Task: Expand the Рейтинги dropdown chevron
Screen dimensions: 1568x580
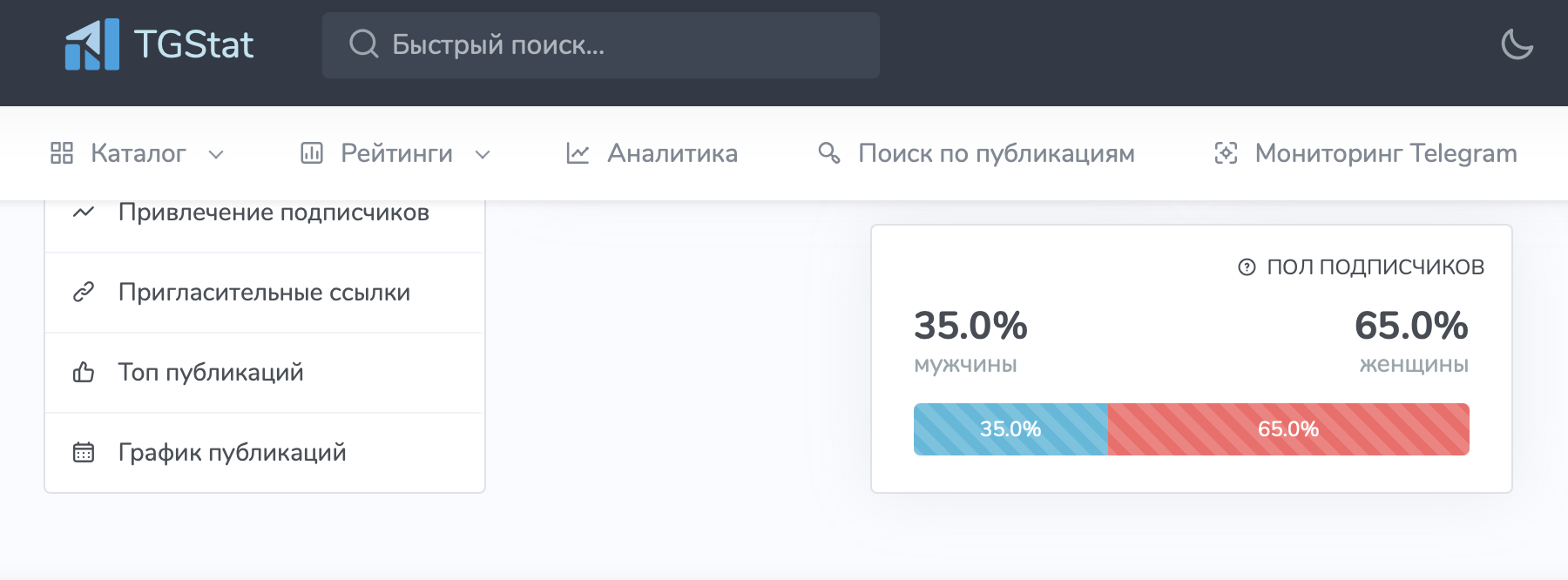Action: [x=483, y=155]
